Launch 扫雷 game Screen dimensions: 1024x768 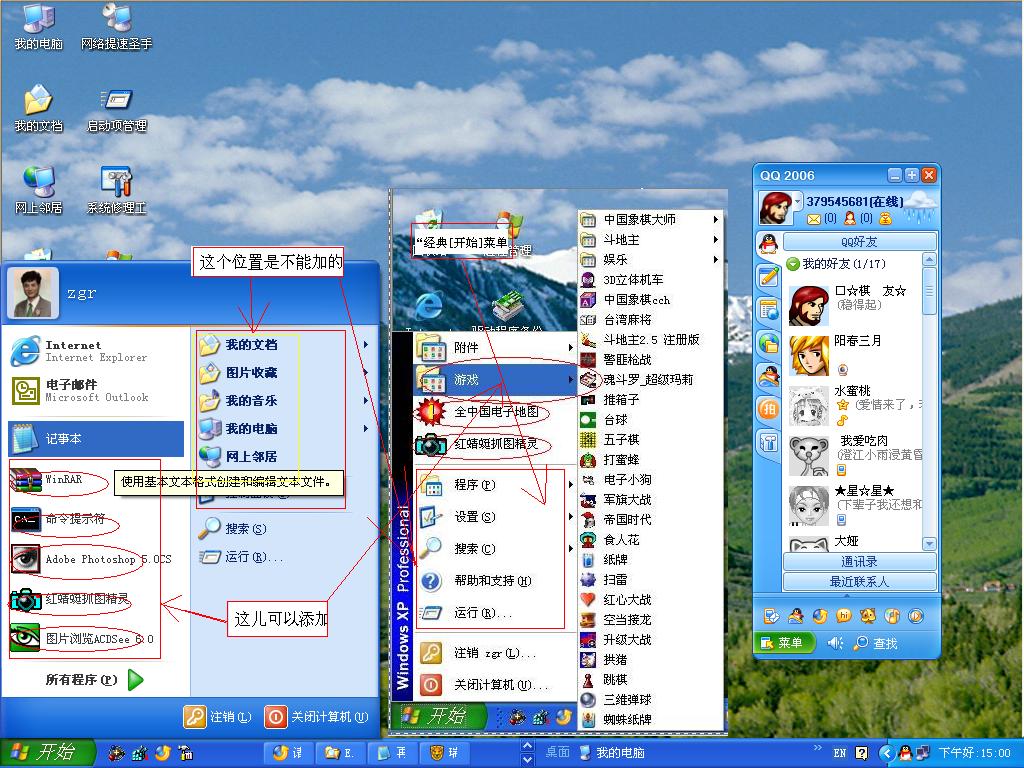[x=650, y=579]
